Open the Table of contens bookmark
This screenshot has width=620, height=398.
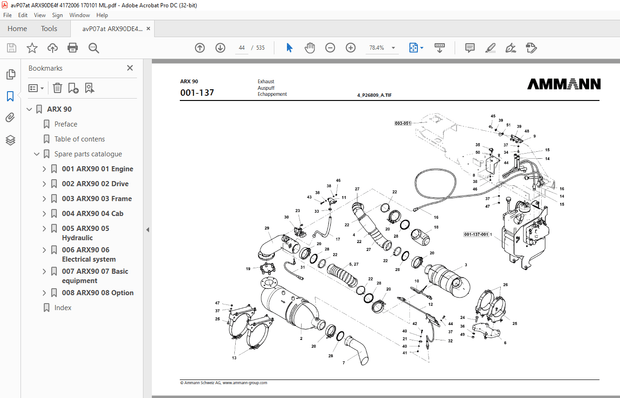[79, 139]
